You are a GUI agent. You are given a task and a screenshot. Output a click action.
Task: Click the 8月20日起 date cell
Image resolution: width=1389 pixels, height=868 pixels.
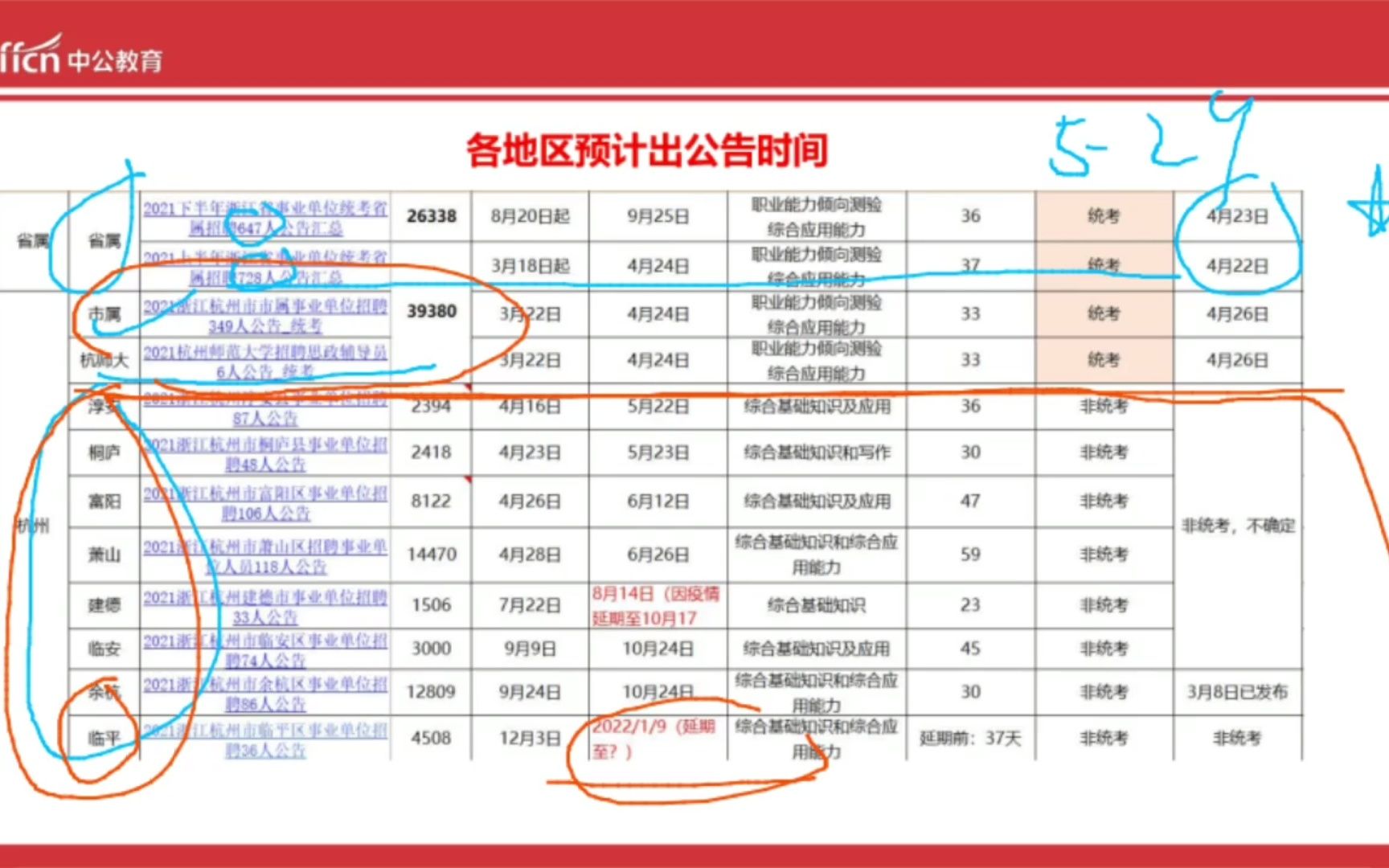[x=531, y=216]
